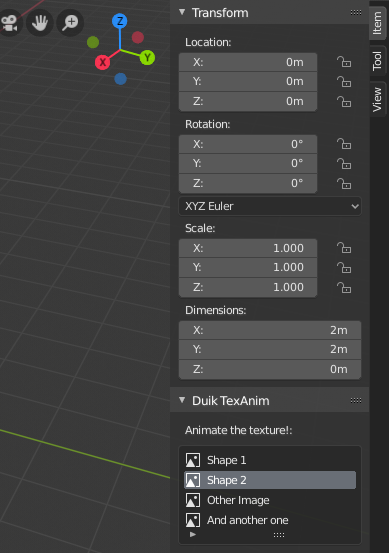This screenshot has height=553, width=389.
Task: Switch to the View sidebar tab
Action: (x=378, y=99)
